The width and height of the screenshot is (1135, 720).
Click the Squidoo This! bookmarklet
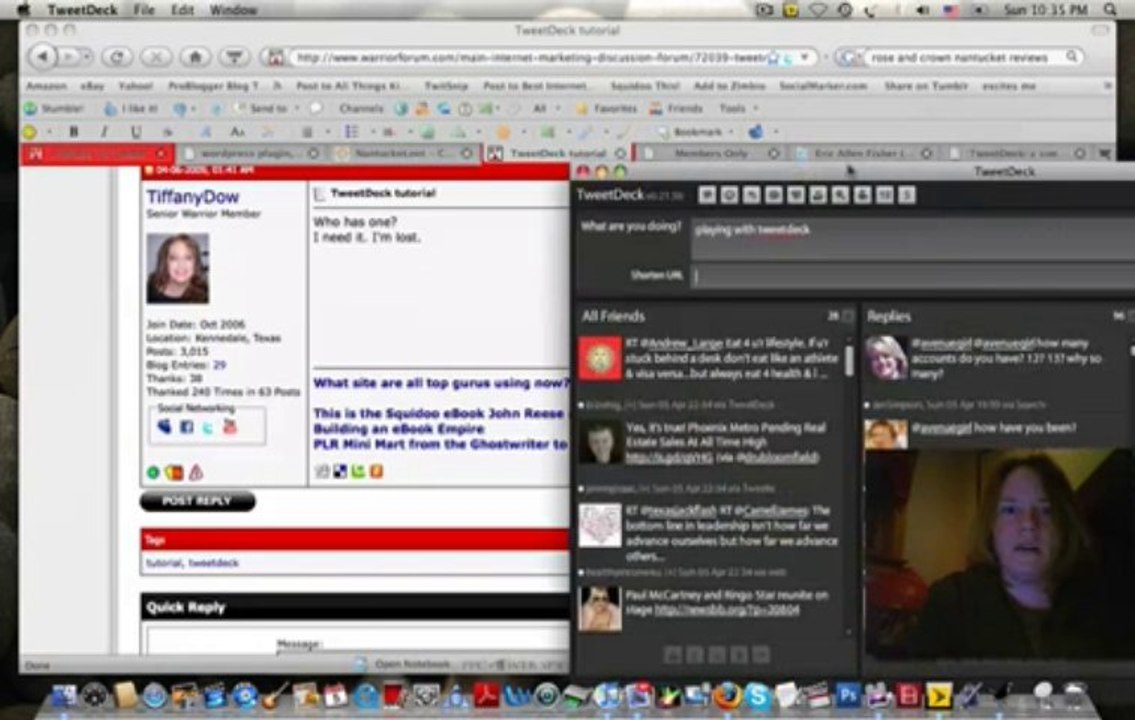(644, 85)
